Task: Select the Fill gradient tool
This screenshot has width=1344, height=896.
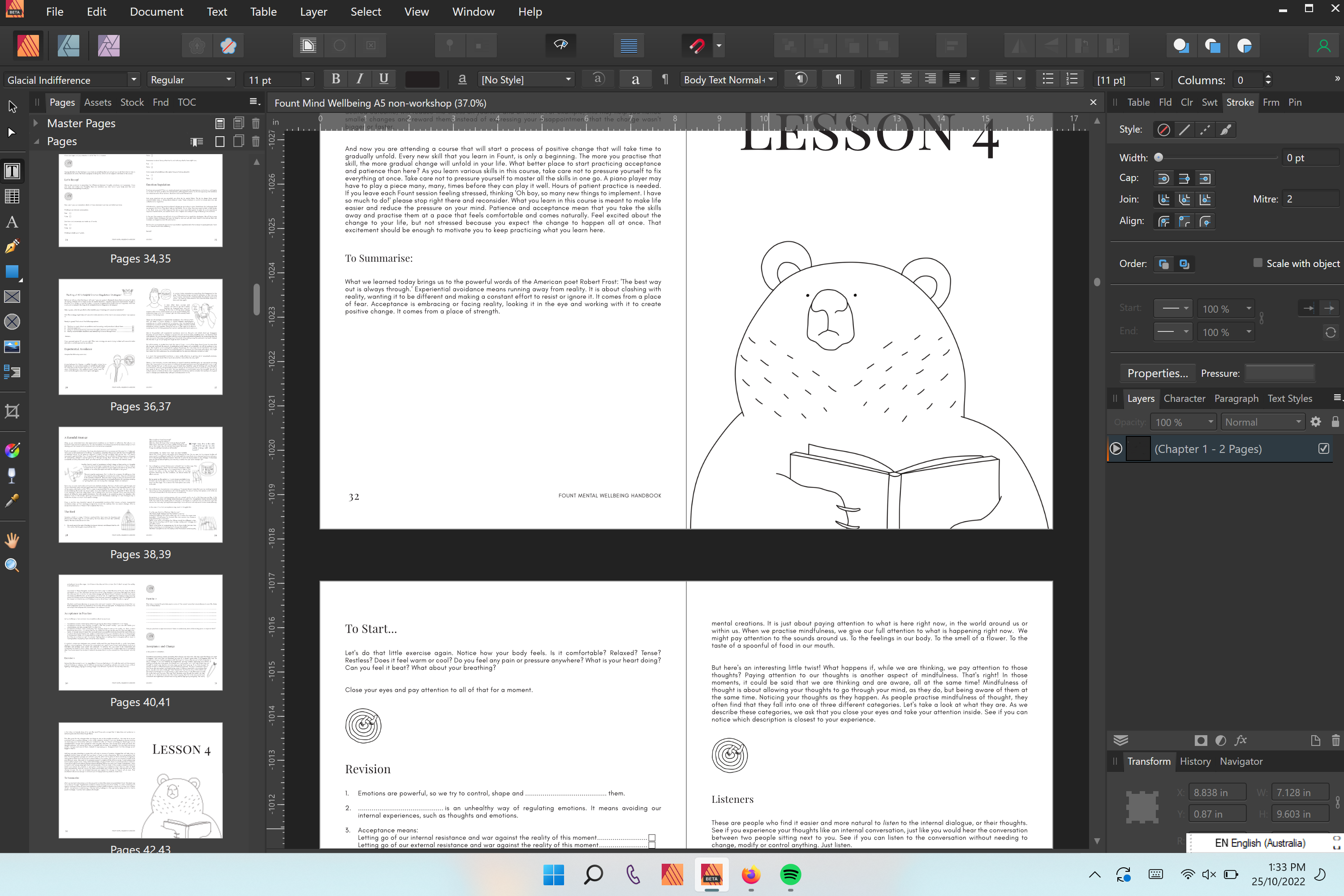Action: tap(12, 450)
